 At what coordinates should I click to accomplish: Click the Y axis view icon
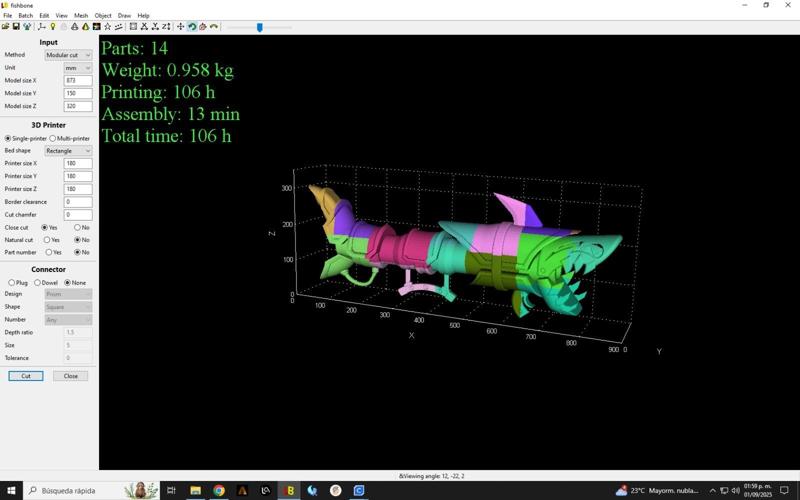(x=155, y=27)
